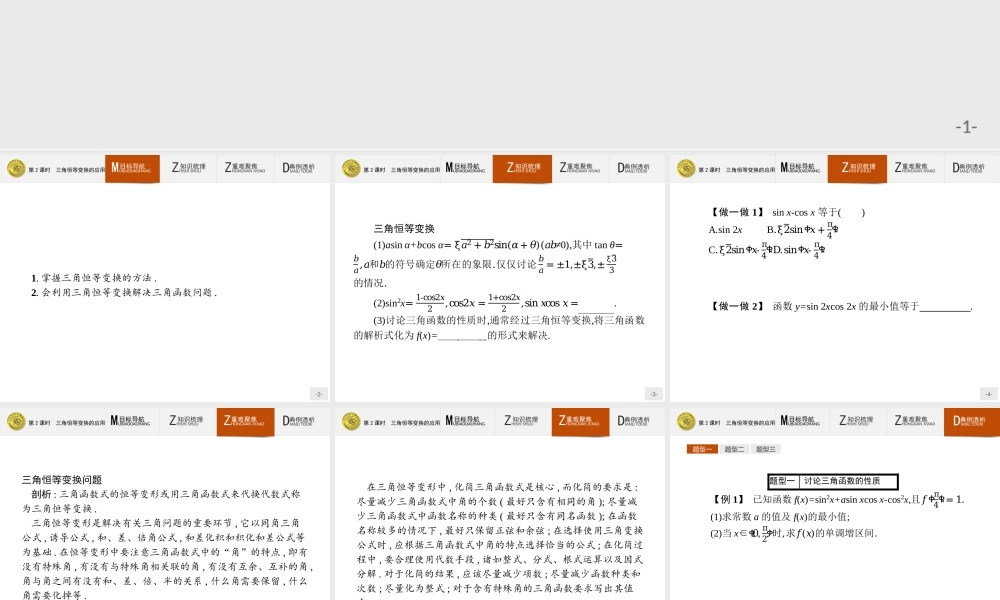Screen dimensions: 1000x600
Task: Open the 题型三 tab
Action: [x=766, y=451]
